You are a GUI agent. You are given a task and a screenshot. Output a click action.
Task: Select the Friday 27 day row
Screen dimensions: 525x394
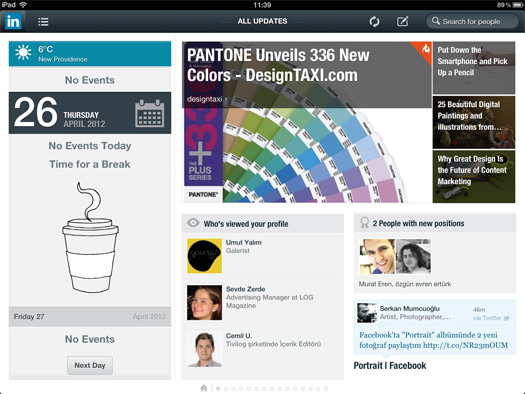[90, 317]
